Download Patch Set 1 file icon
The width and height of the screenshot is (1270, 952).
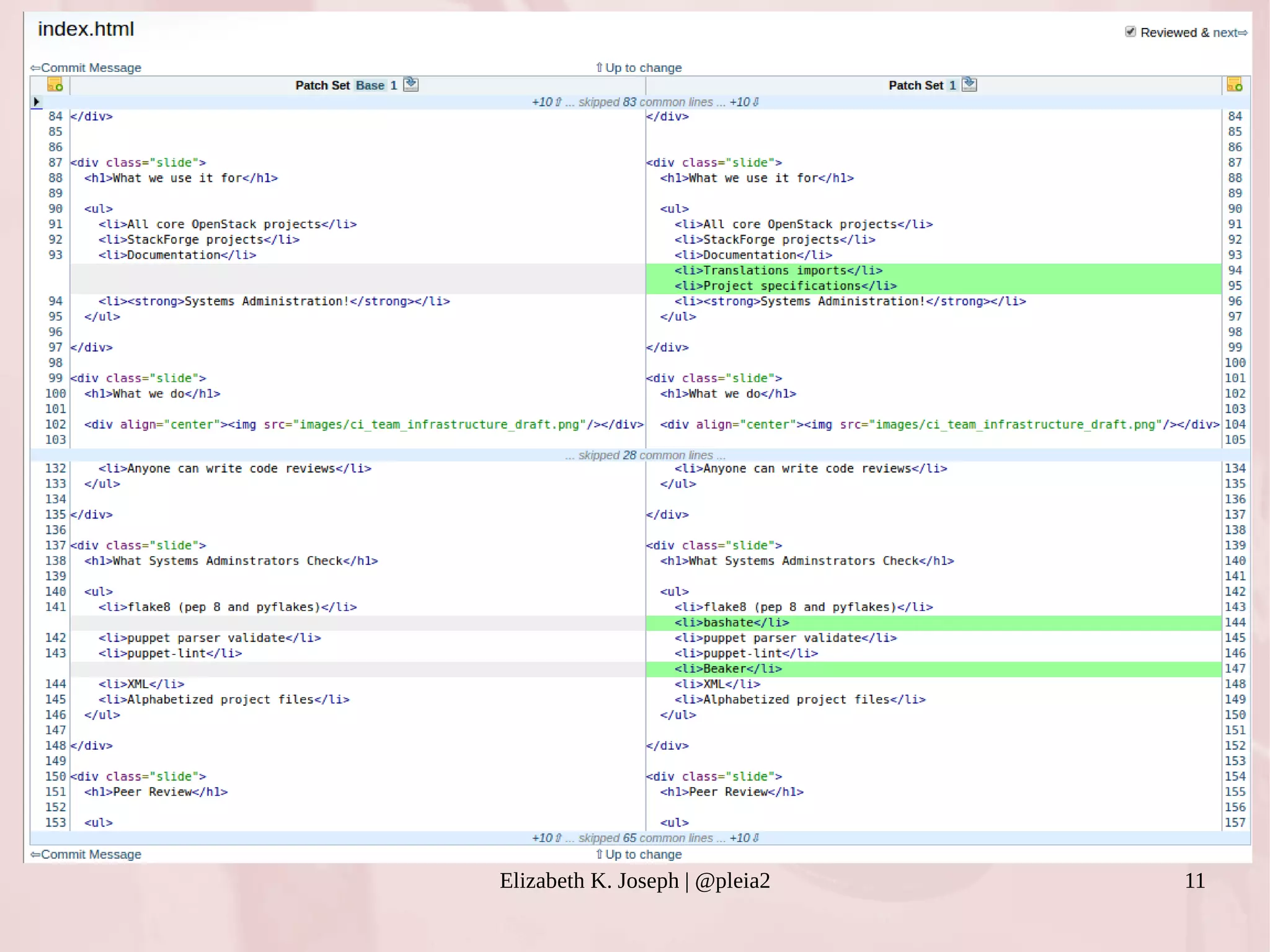click(x=970, y=85)
